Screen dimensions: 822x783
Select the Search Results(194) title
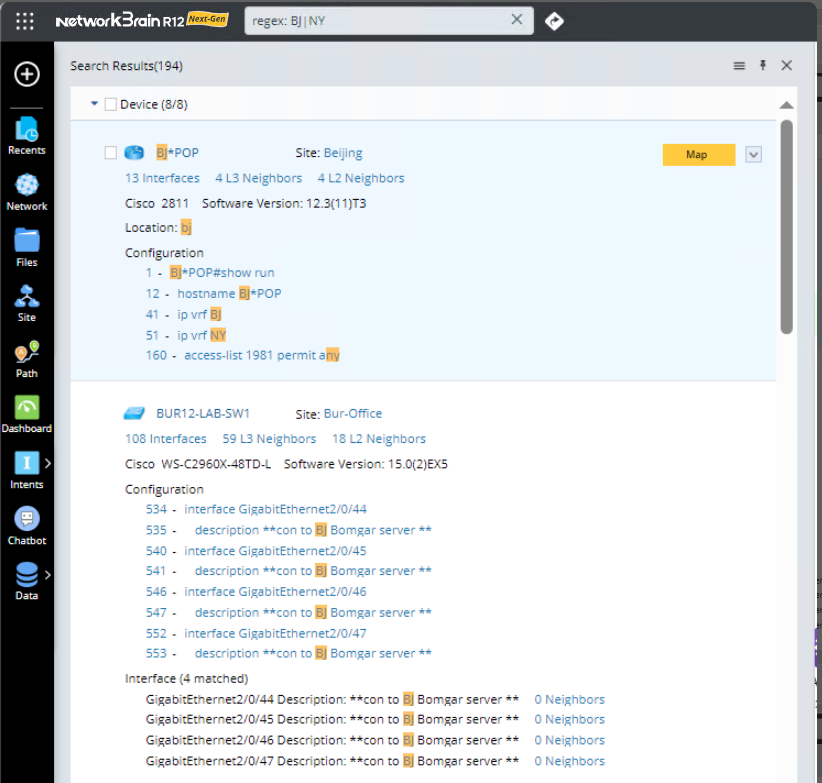(x=126, y=66)
